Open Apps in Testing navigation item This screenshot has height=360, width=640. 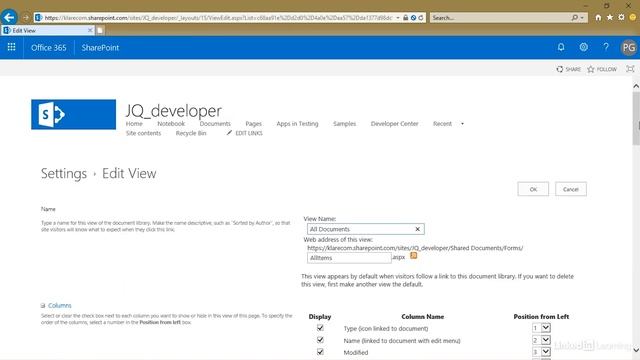pyautogui.click(x=297, y=123)
